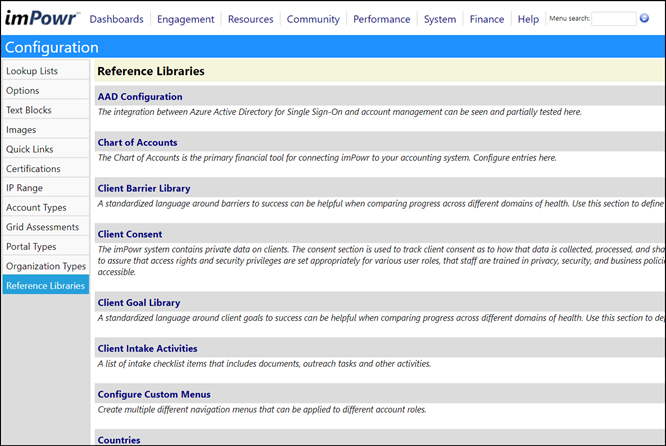Viewport: 666px width, 446px height.
Task: Select Portal Types in the sidebar
Action: click(x=45, y=246)
